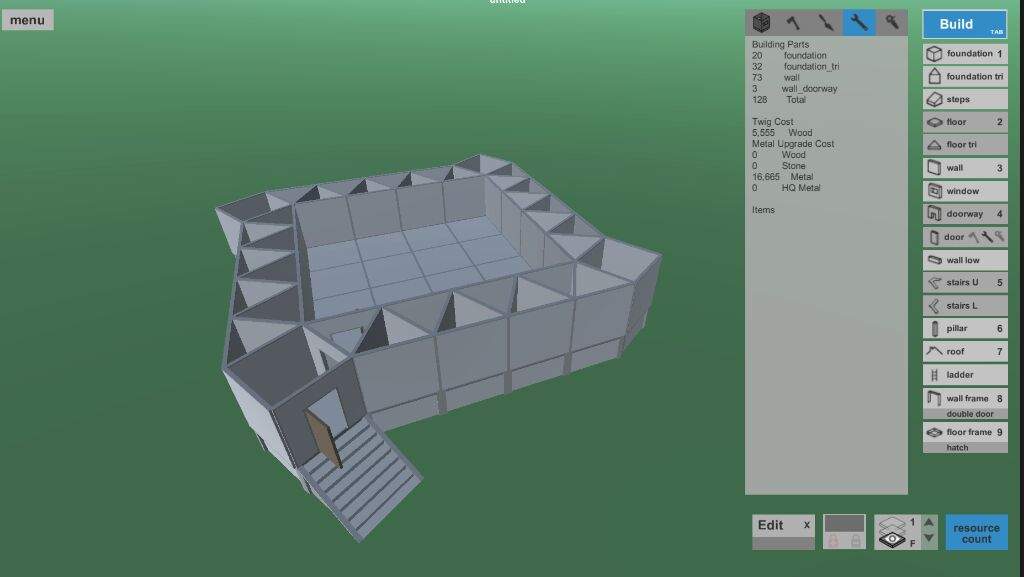
Task: Switch to the building block tab
Action: coord(761,22)
